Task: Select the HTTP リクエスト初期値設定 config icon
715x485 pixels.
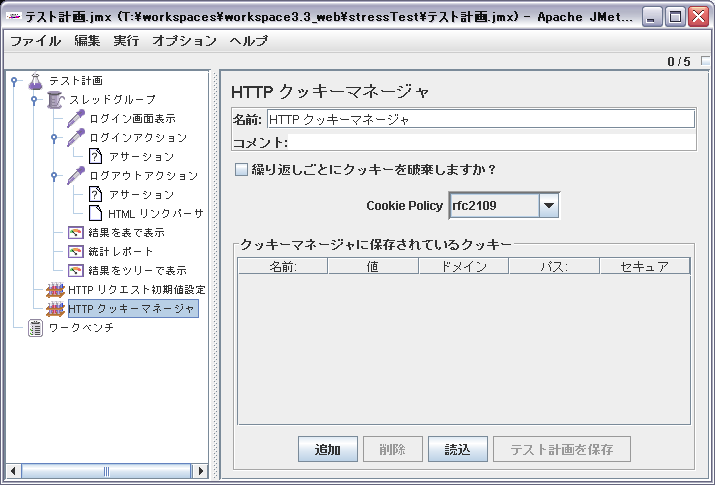Action: tap(56, 290)
